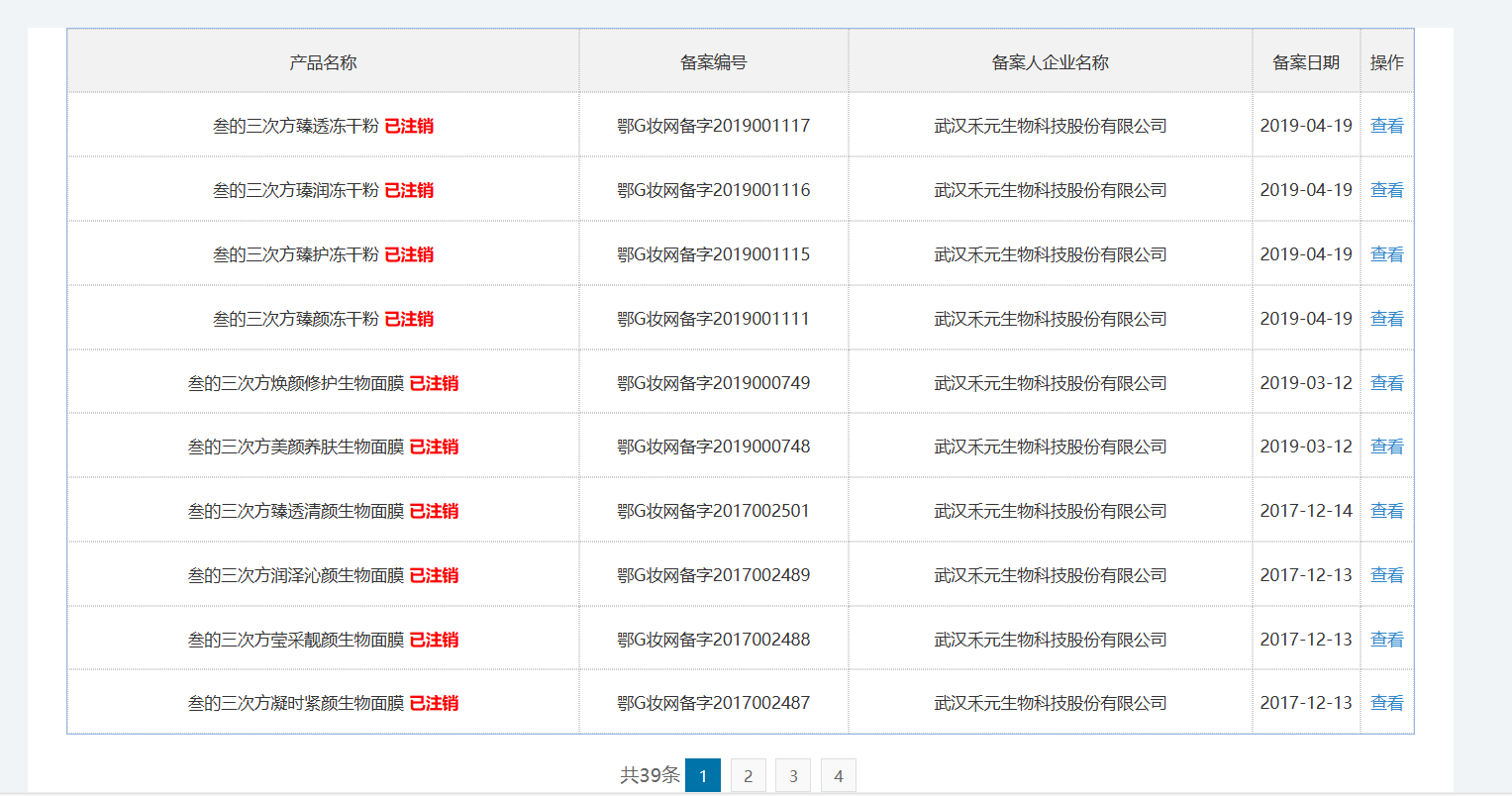This screenshot has width=1512, height=796.
Task: Click the 产品名称 column header
Action: 323,62
